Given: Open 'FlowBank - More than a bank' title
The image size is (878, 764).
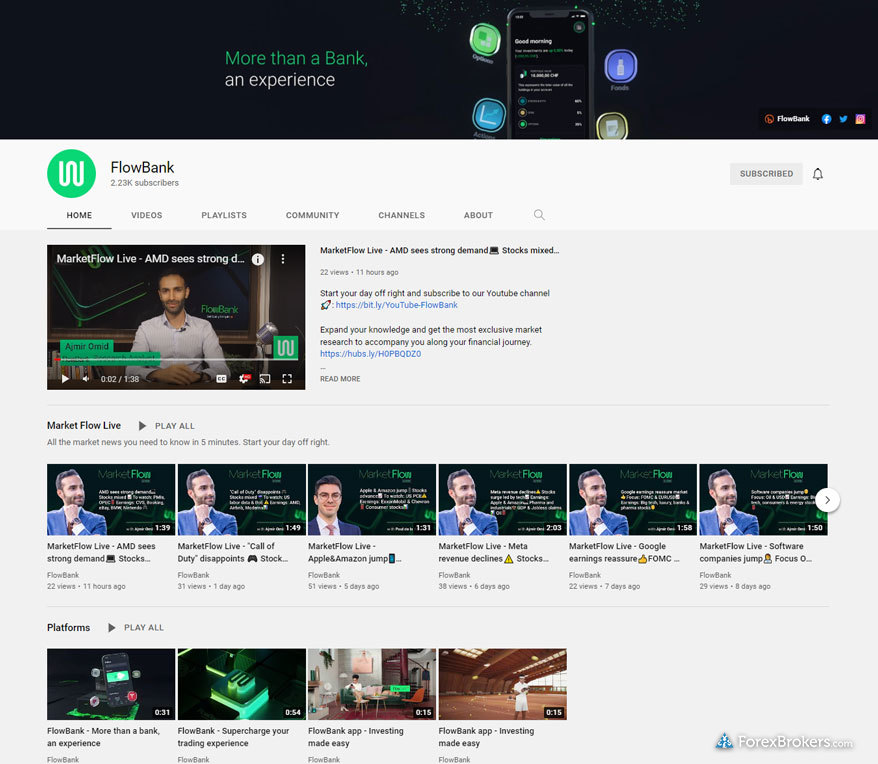Looking at the screenshot, I should (x=104, y=737).
